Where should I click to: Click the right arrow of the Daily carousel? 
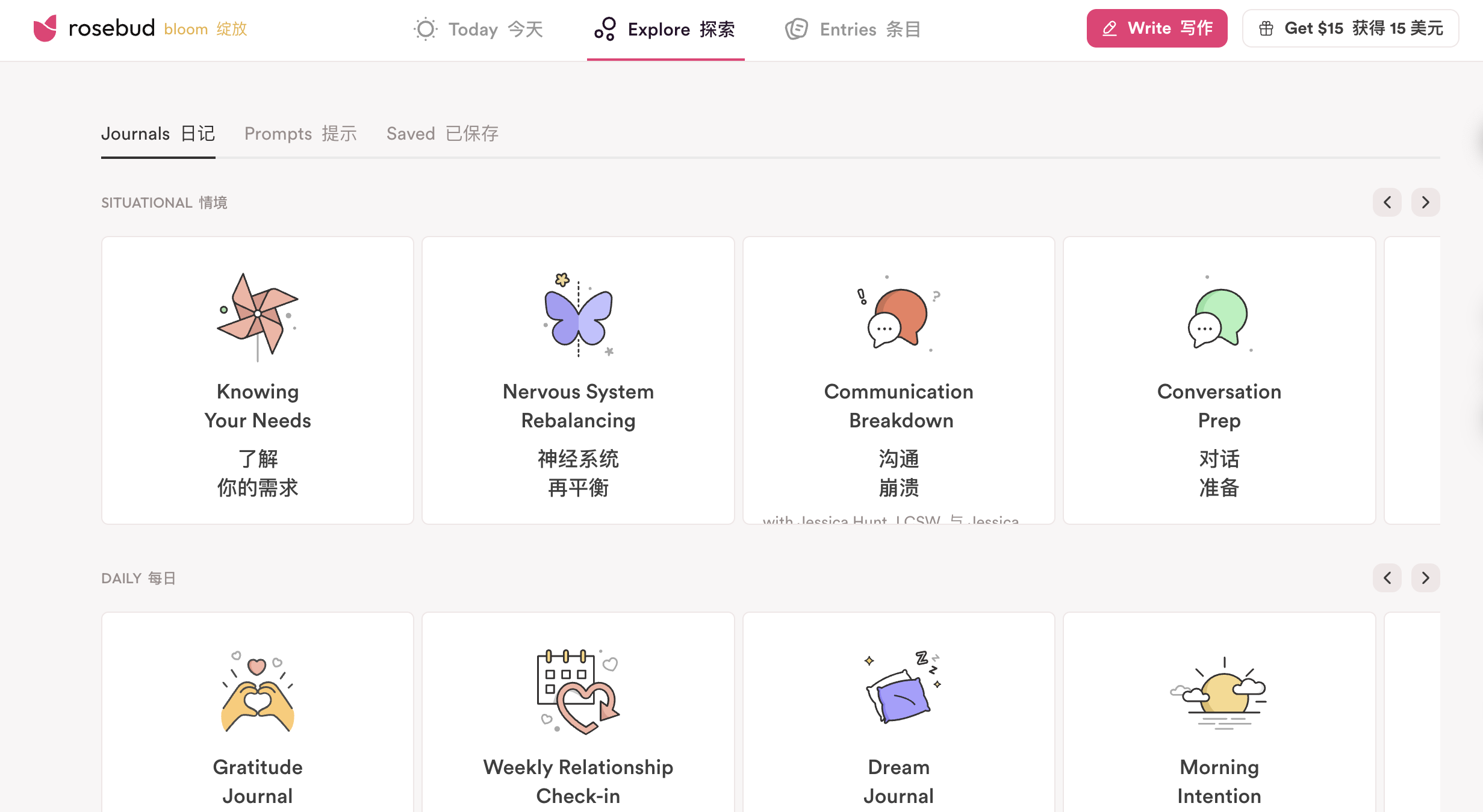pos(1425,578)
